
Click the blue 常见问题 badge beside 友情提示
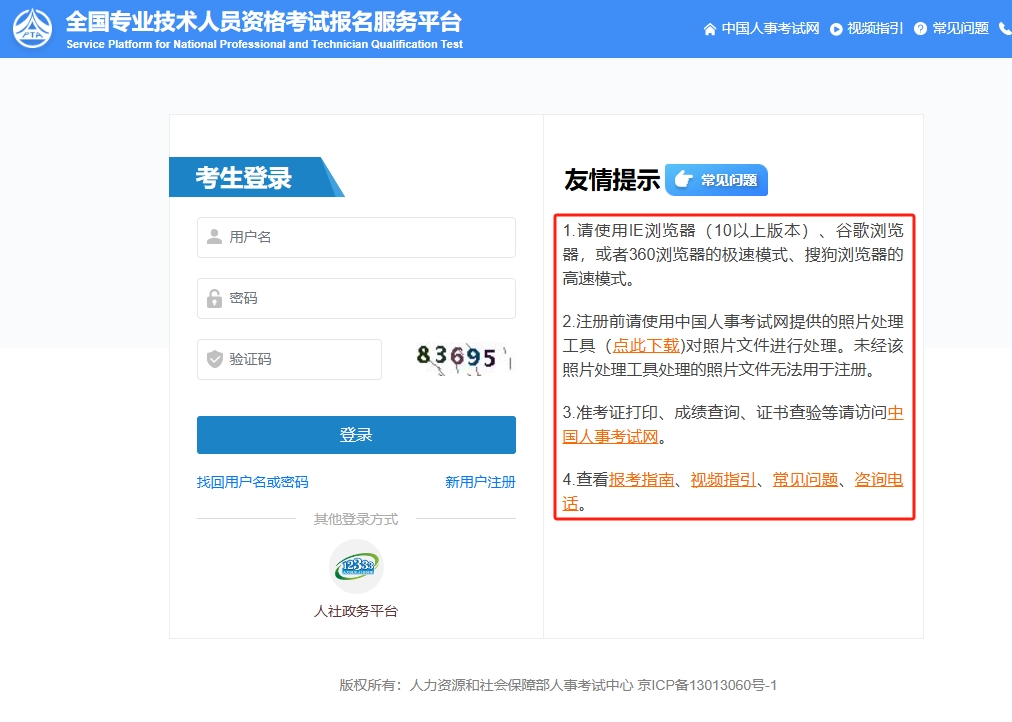tap(716, 180)
